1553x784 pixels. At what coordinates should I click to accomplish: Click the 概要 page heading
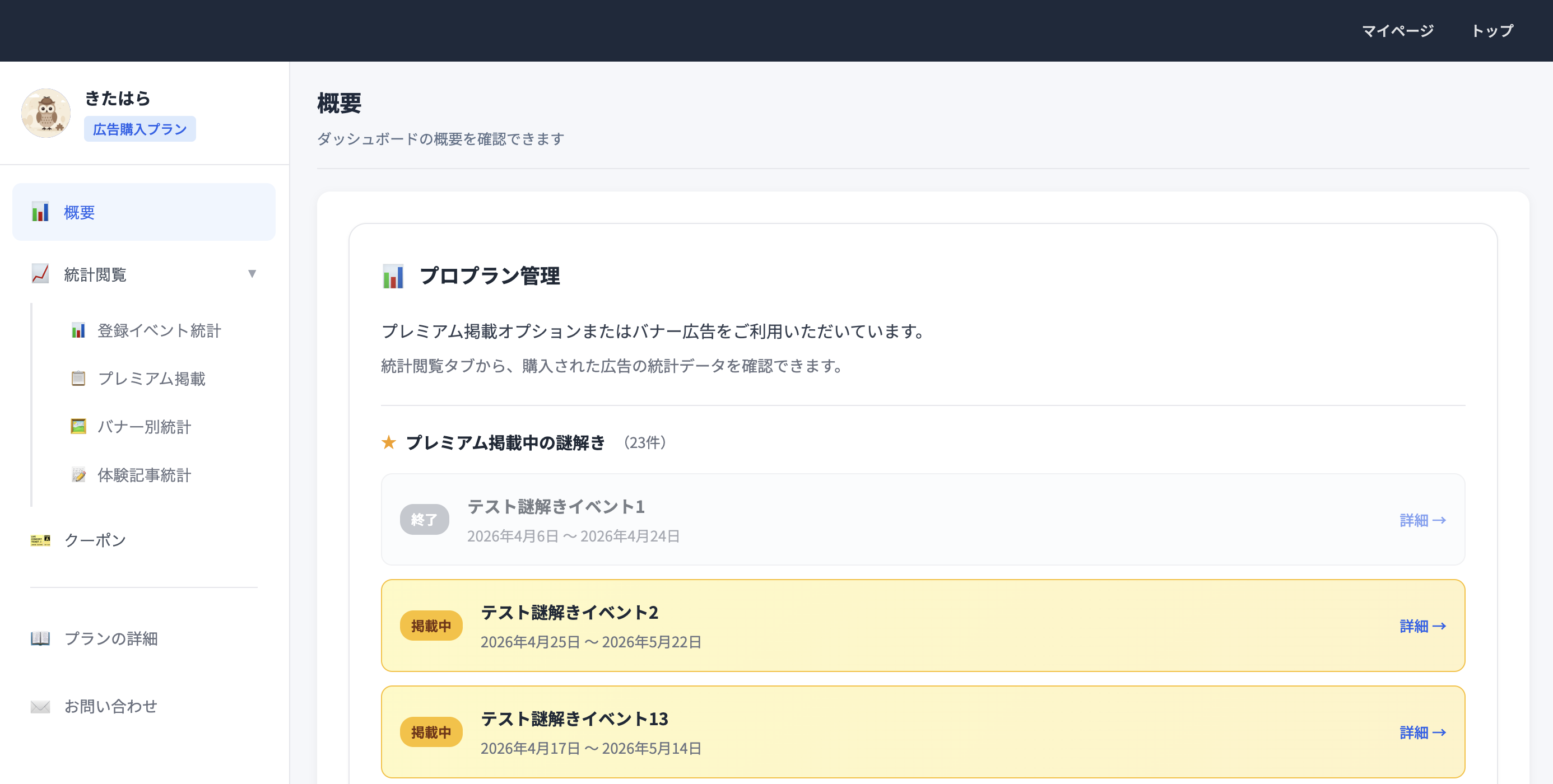(x=340, y=103)
